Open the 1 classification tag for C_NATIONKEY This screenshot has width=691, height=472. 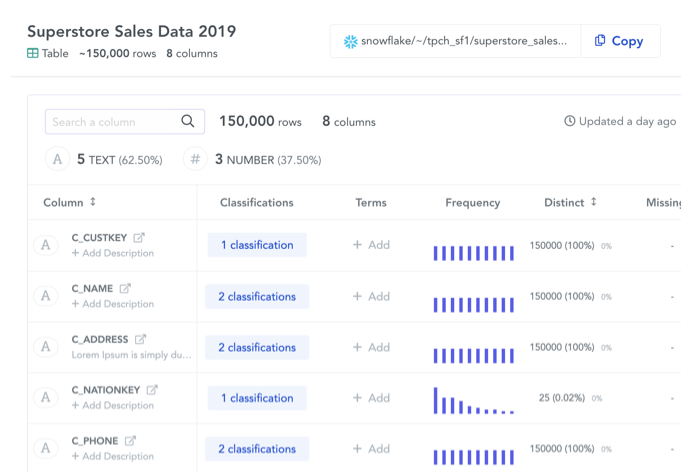point(257,398)
